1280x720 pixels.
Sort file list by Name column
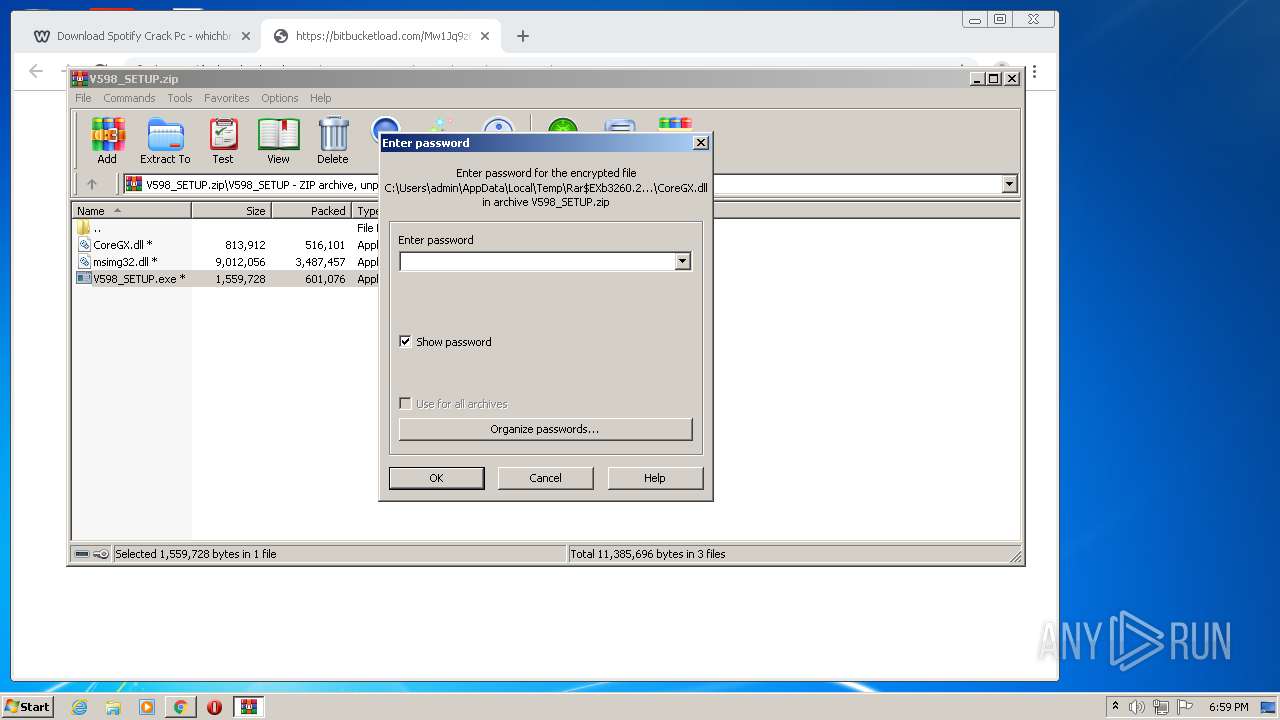pyautogui.click(x=131, y=211)
